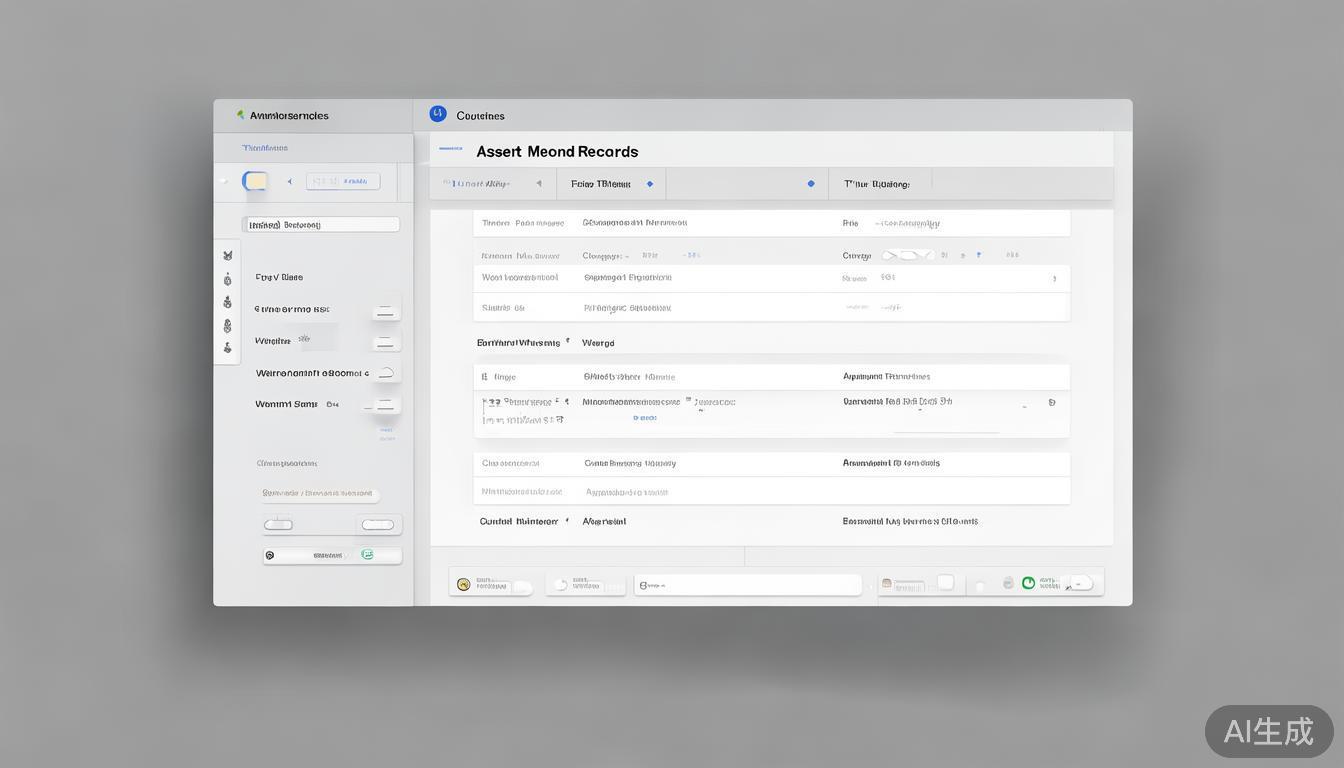
Task: Select the bottom icon in the left vertical strip
Action: (227, 348)
